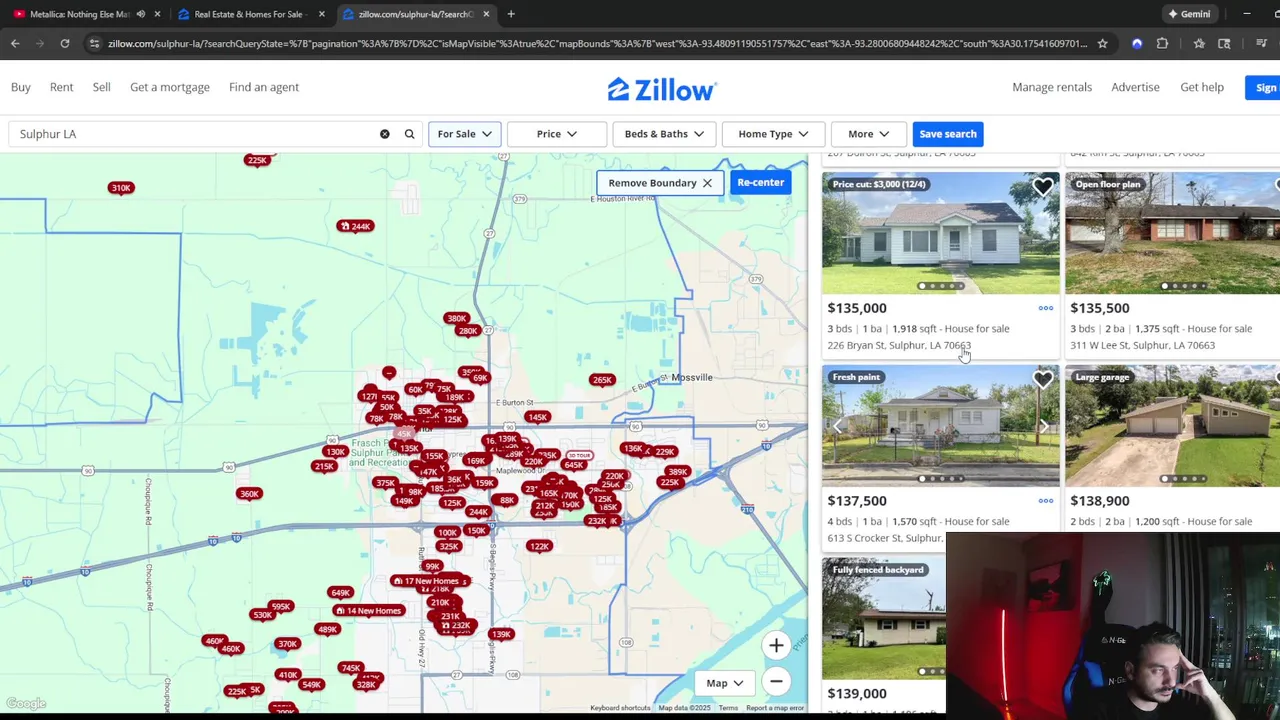This screenshot has height=720, width=1280.
Task: Bookmark this page with star icon
Action: 1102,43
